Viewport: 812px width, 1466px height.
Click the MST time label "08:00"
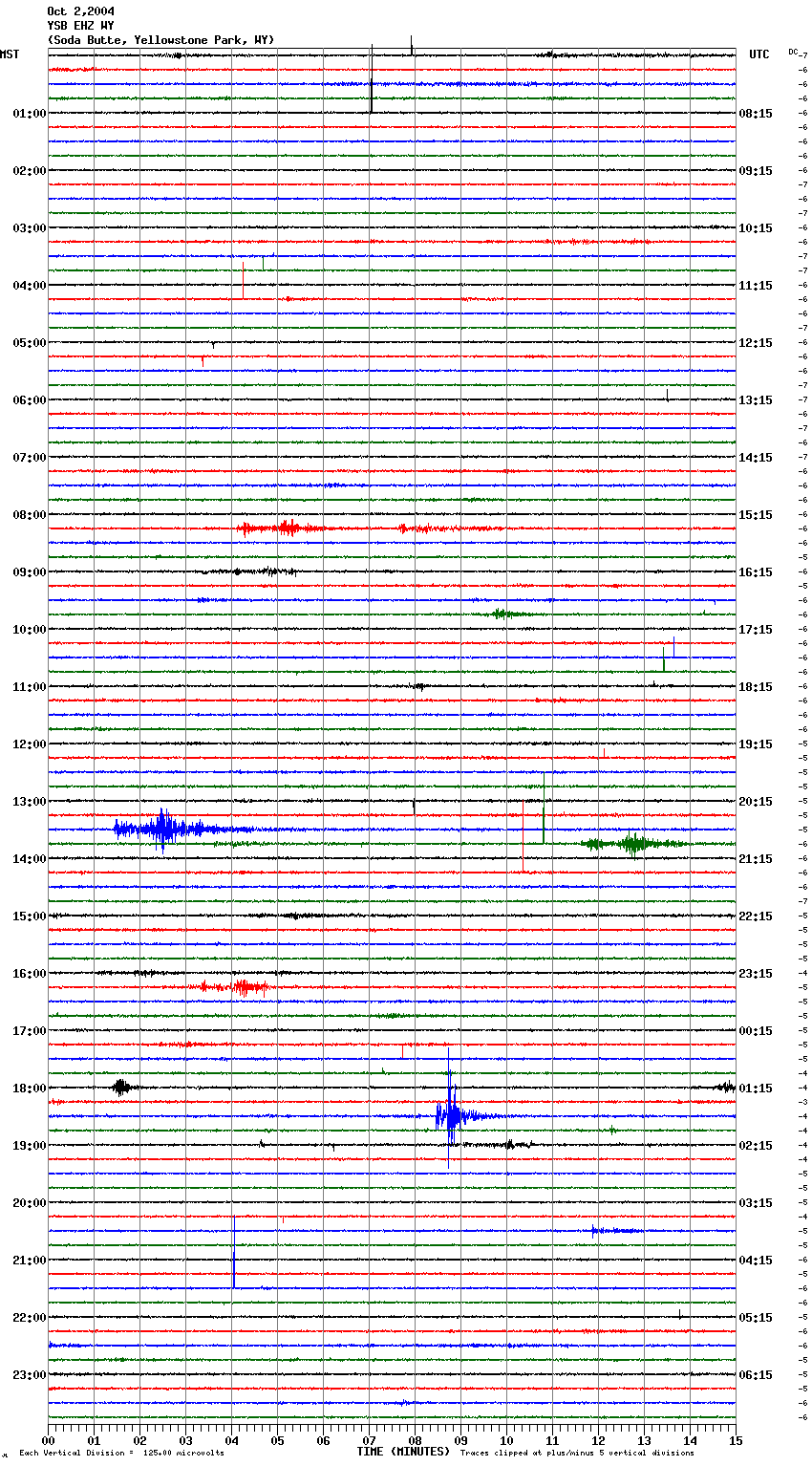[x=30, y=515]
